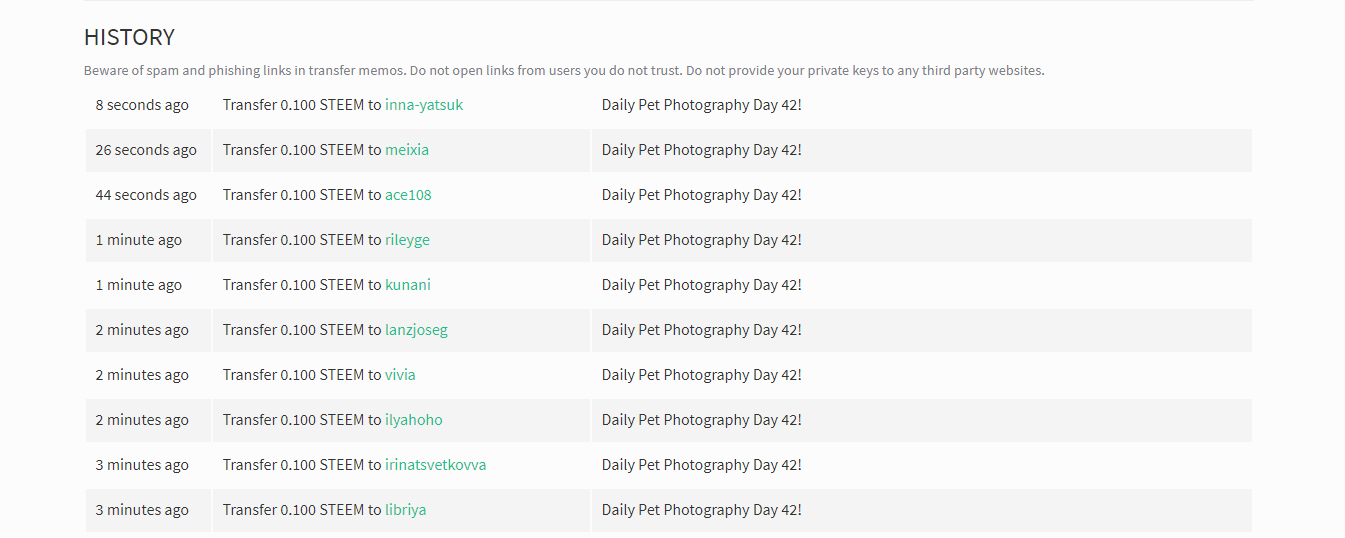This screenshot has height=538, width=1345.
Task: Select the "26 seconds ago" timestamp
Action: point(146,150)
